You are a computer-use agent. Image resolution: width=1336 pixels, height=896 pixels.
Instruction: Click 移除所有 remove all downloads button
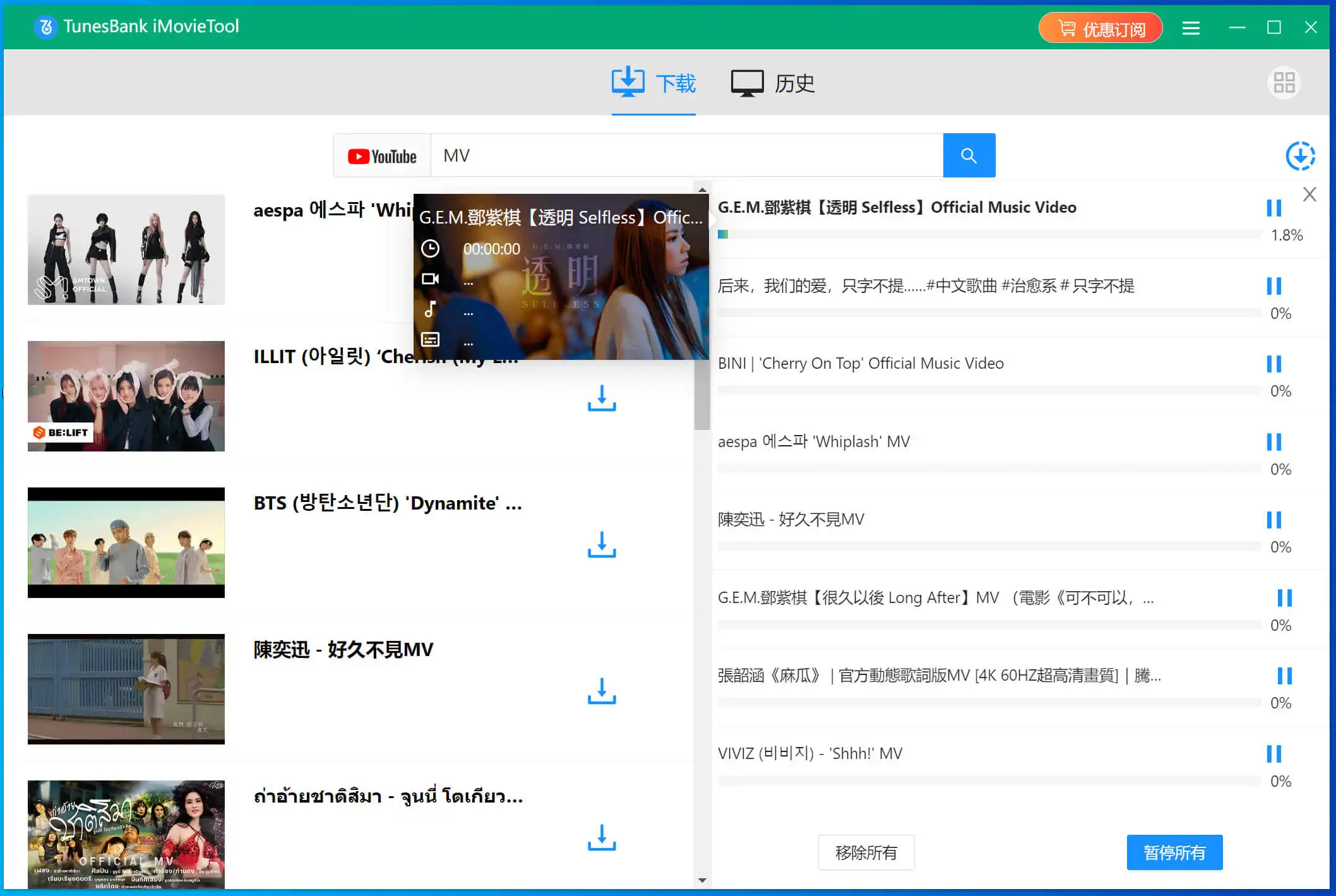click(x=867, y=851)
